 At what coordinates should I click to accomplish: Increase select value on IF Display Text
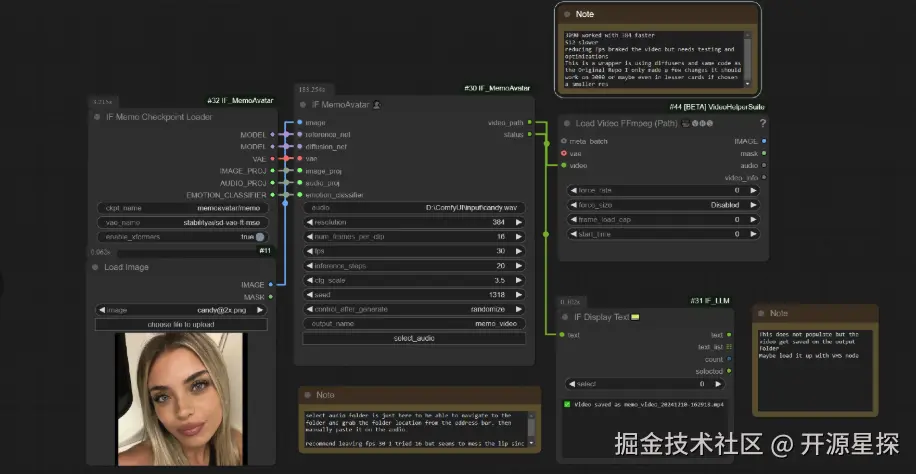(x=718, y=384)
